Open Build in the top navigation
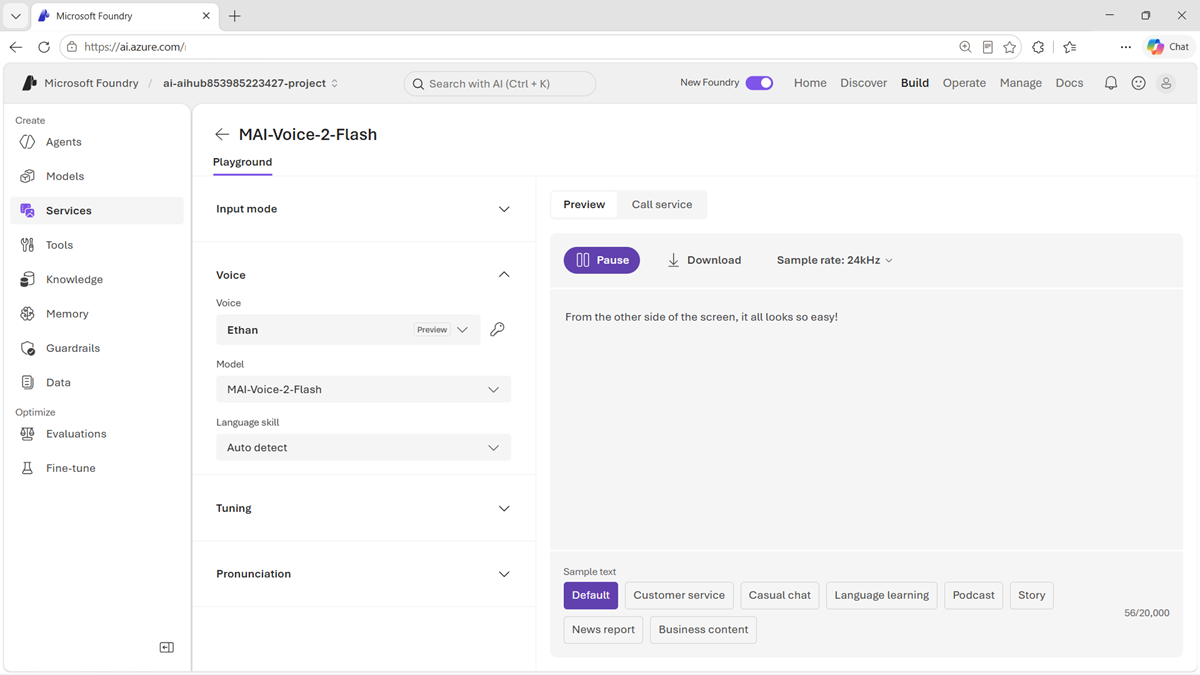 coord(915,83)
